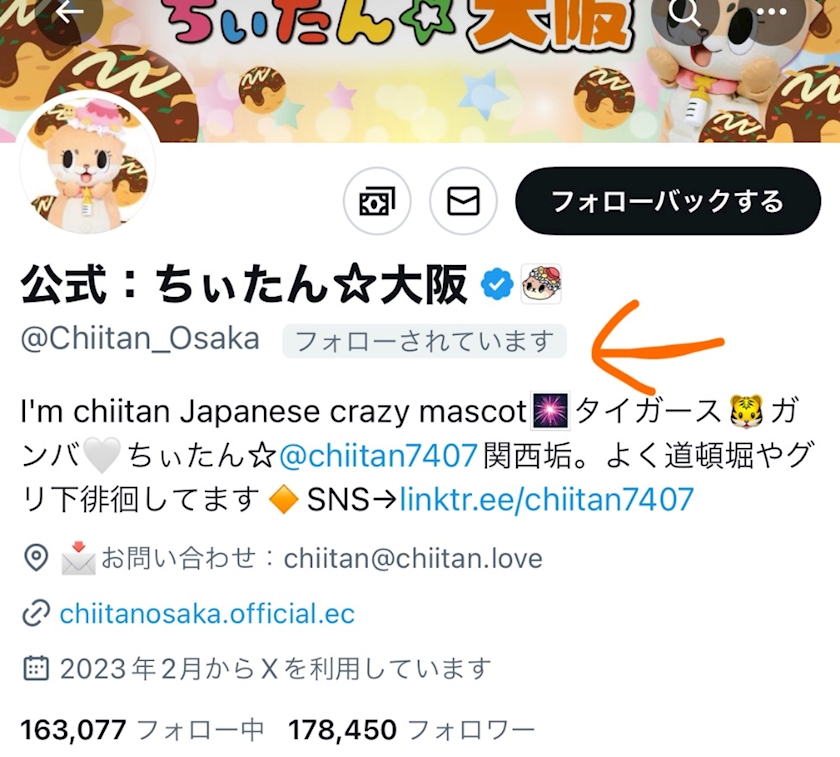The width and height of the screenshot is (840, 757).
Task: Open the three-dot more options menu
Action: point(772,12)
